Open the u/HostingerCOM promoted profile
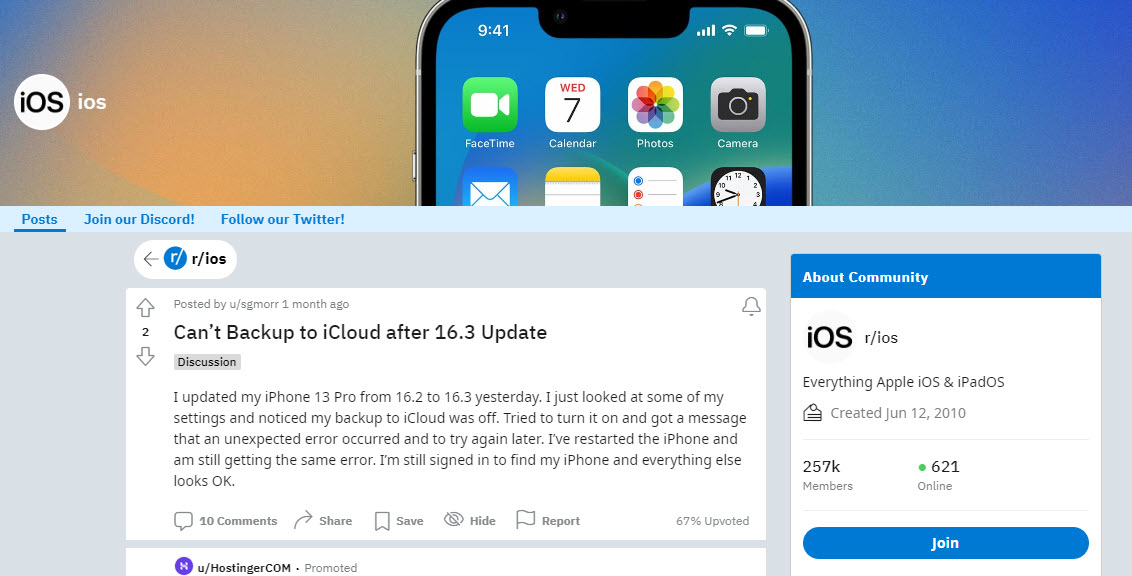 point(244,567)
